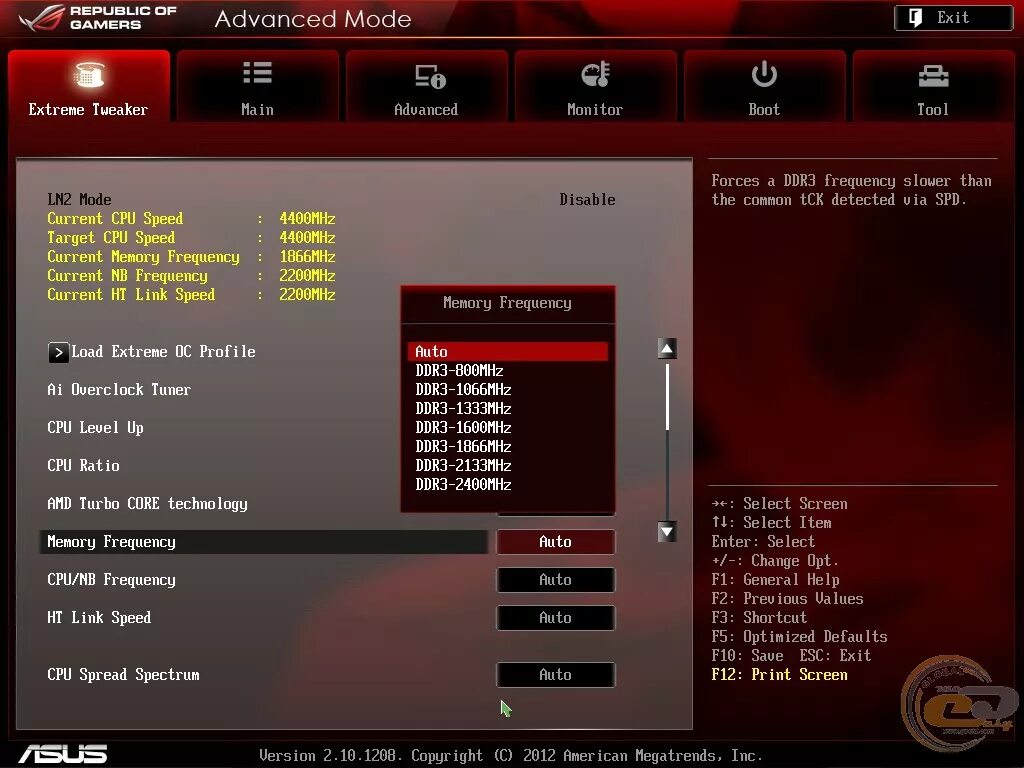Viewport: 1024px width, 768px height.
Task: Click the Memory Frequency popup title
Action: pos(507,303)
